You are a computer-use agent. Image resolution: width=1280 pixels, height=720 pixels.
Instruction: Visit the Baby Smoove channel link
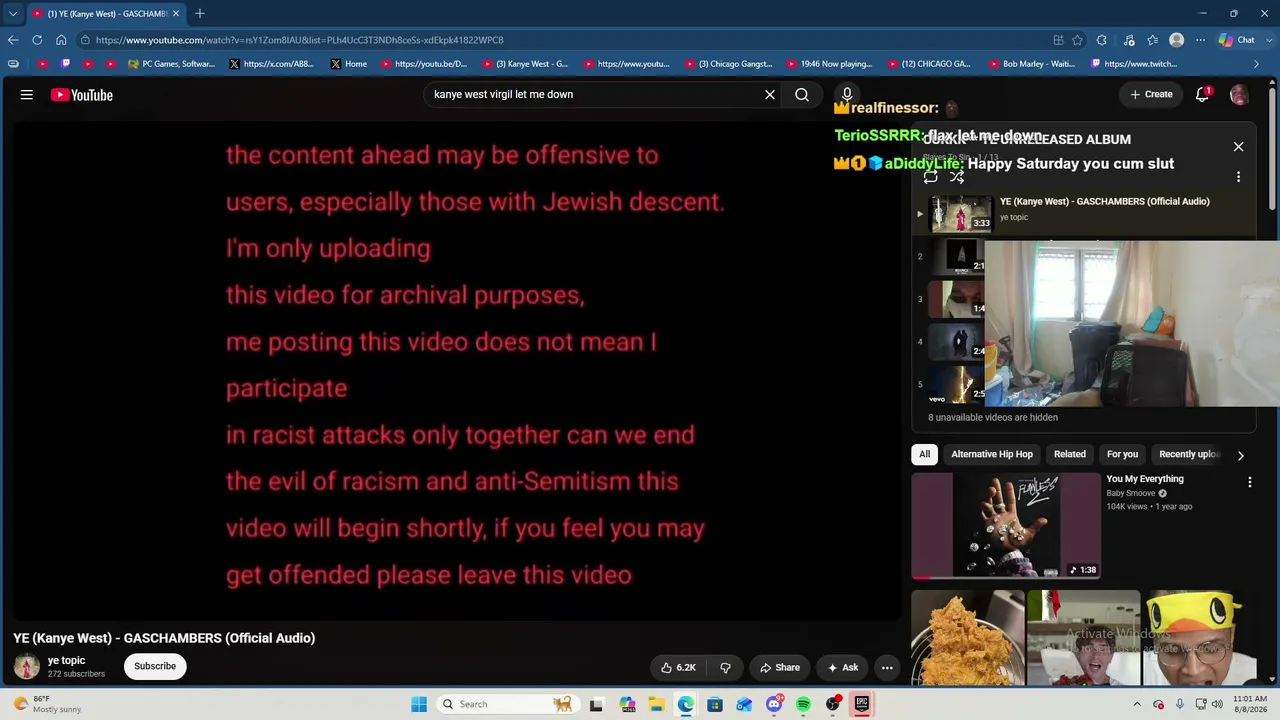(1130, 493)
